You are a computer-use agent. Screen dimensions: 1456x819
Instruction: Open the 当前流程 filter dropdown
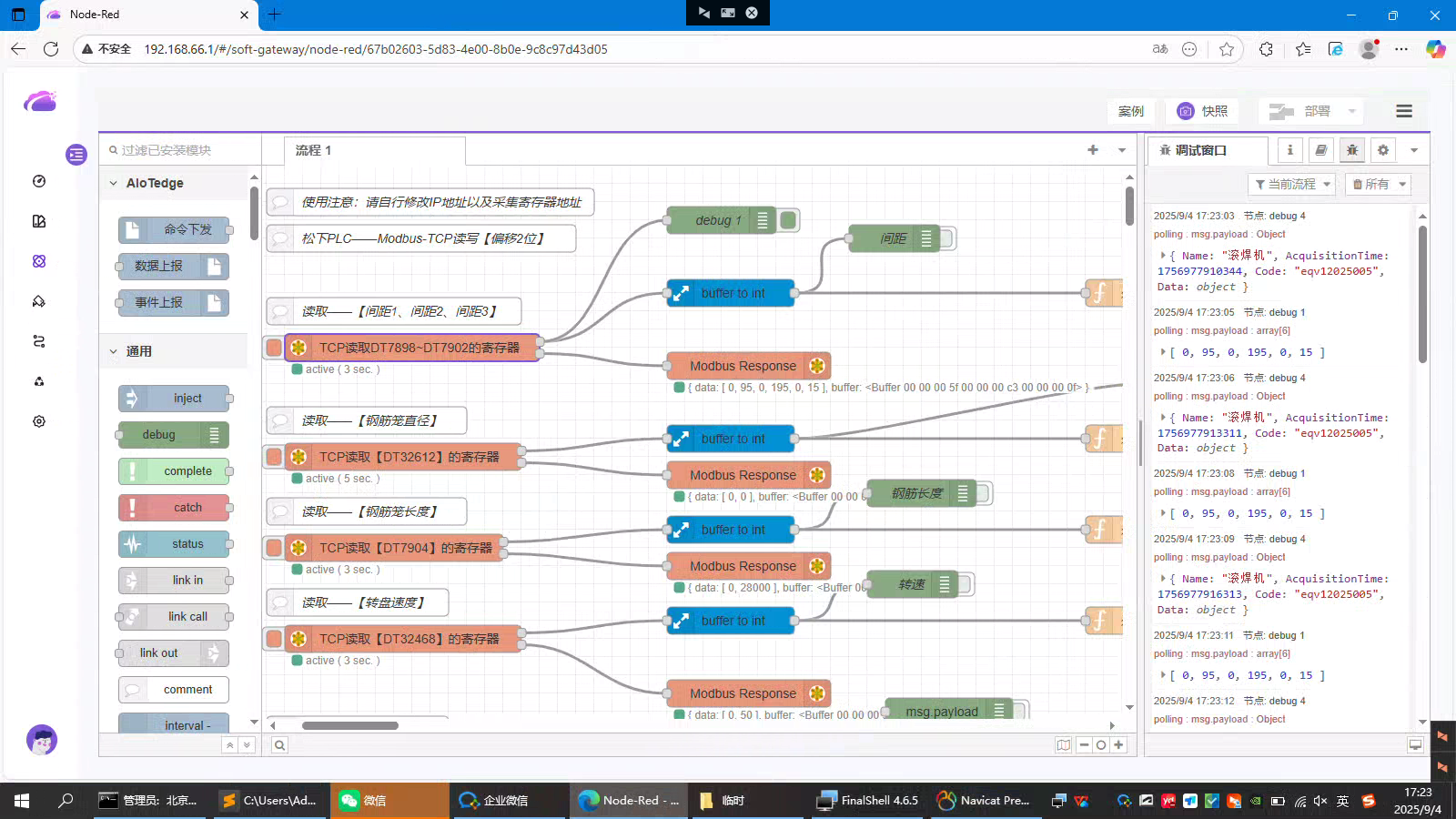1291,185
